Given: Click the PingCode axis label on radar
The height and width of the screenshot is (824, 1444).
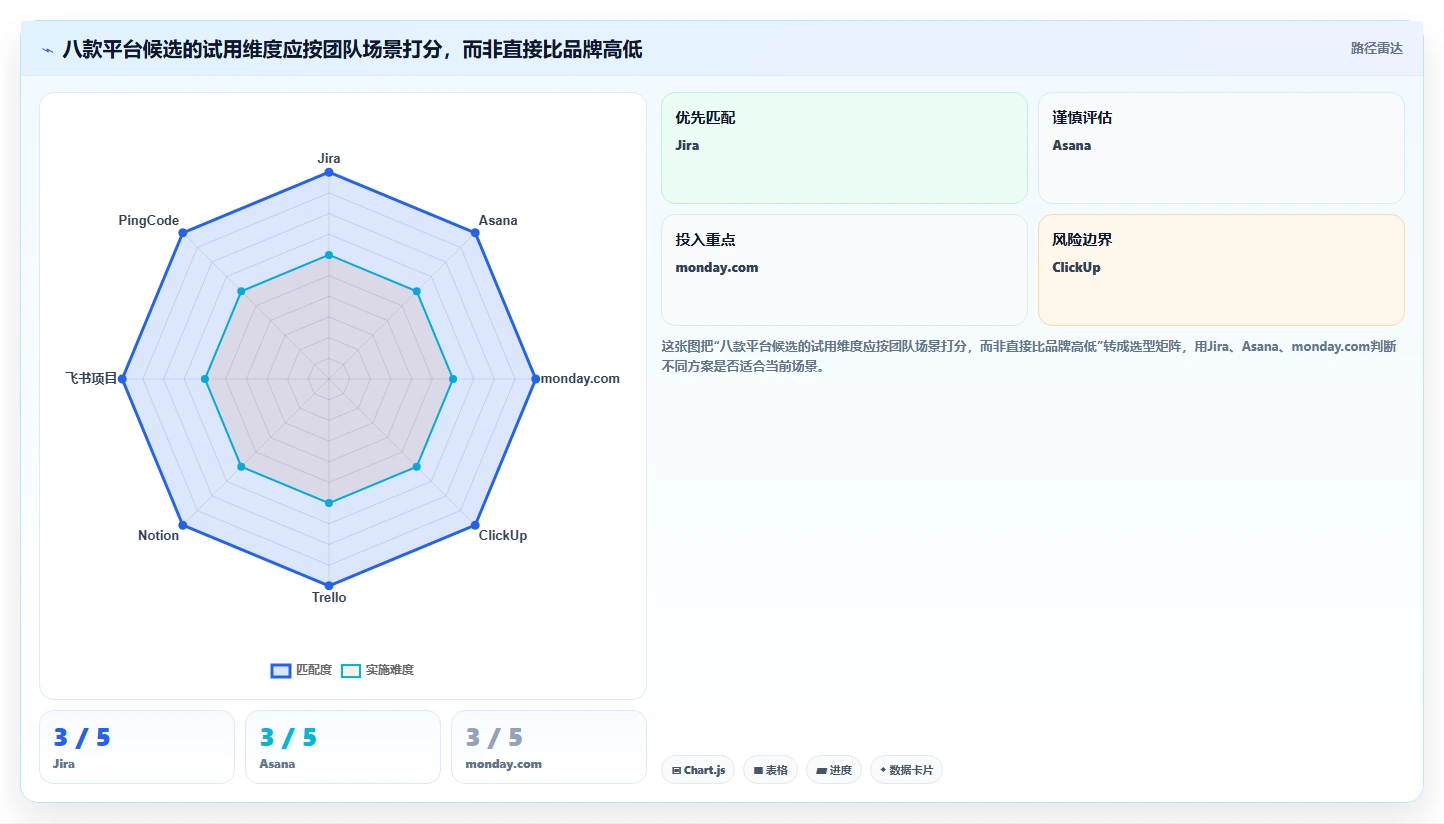Looking at the screenshot, I should click(149, 220).
